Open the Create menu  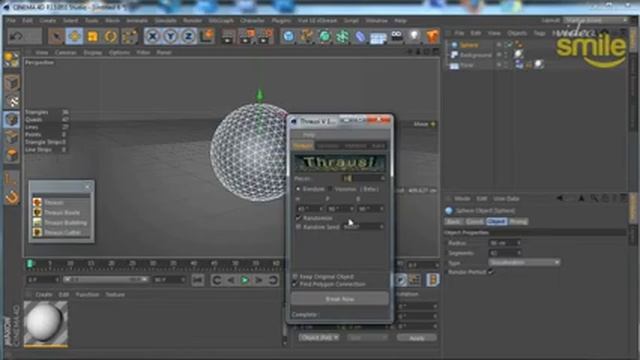pos(48,20)
